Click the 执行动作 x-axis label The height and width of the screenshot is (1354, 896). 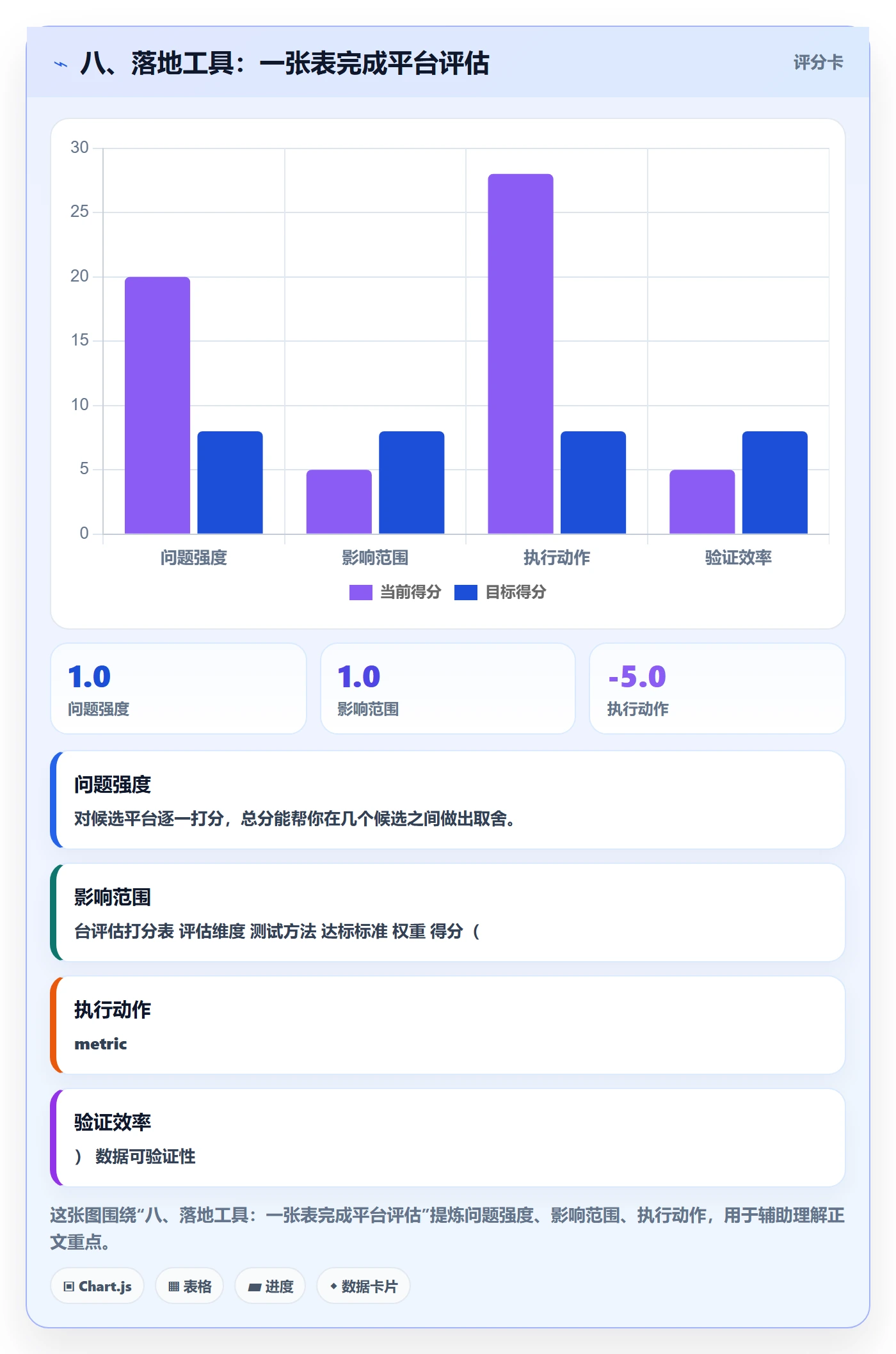pyautogui.click(x=557, y=558)
